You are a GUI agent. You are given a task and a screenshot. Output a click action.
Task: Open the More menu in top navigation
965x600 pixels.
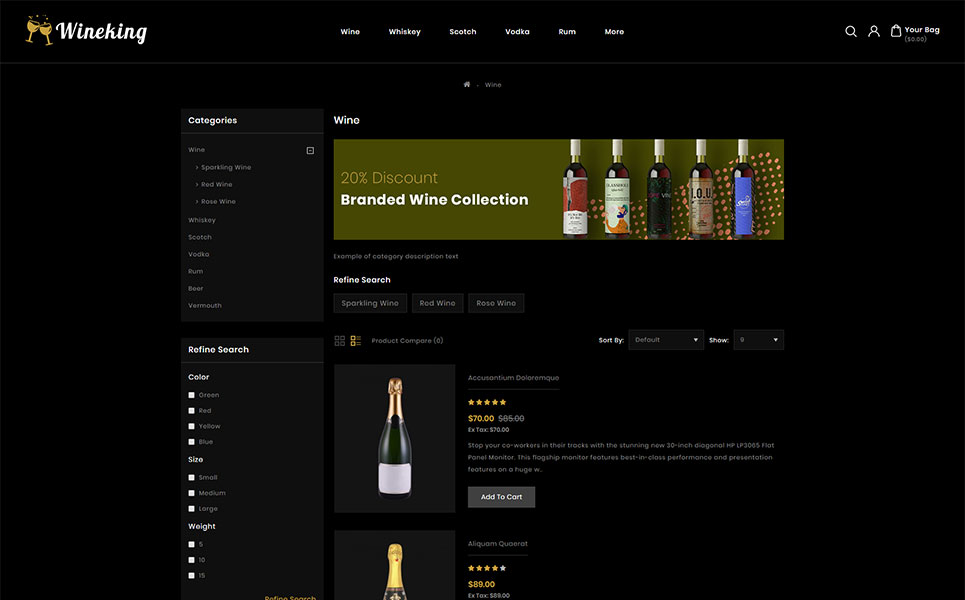pos(614,31)
